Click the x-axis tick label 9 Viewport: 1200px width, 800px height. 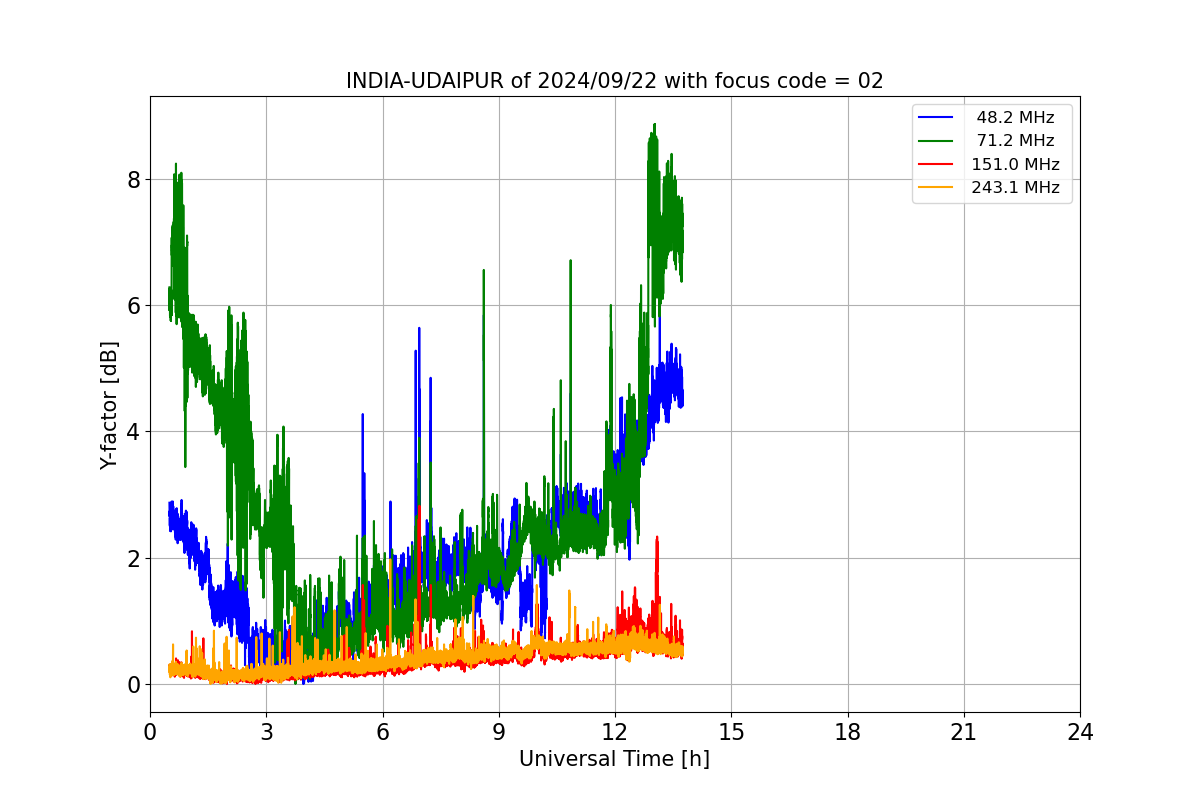coord(499,732)
